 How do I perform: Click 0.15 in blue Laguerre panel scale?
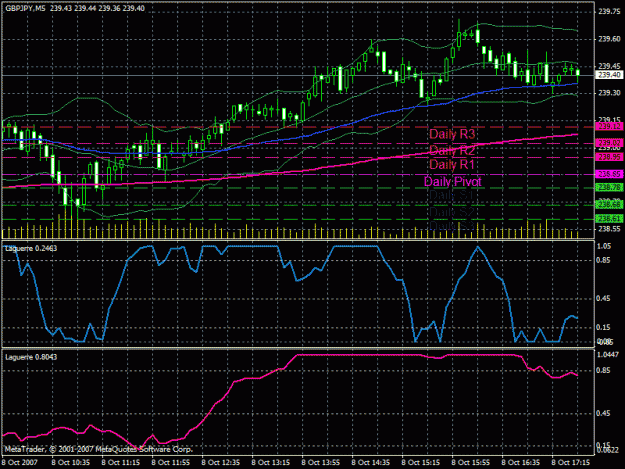click(604, 328)
